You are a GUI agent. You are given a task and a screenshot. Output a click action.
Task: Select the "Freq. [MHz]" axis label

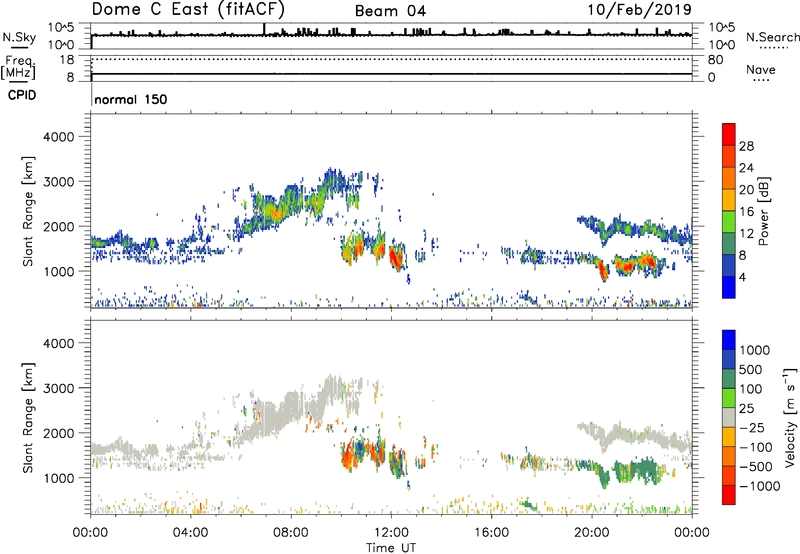tap(18, 67)
